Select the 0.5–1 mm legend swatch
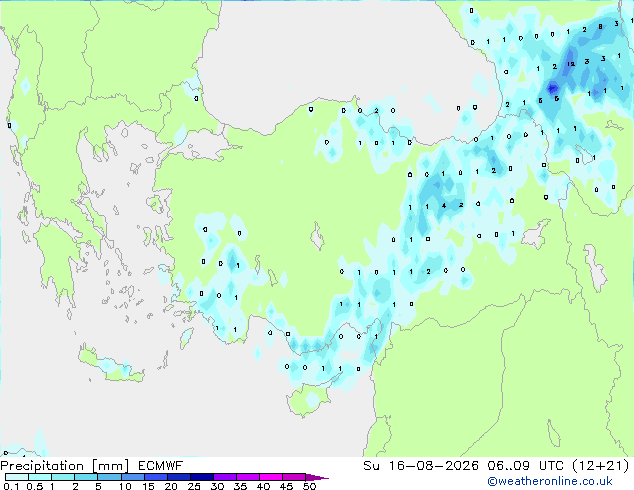Image resolution: width=634 pixels, height=490 pixels. [40, 477]
